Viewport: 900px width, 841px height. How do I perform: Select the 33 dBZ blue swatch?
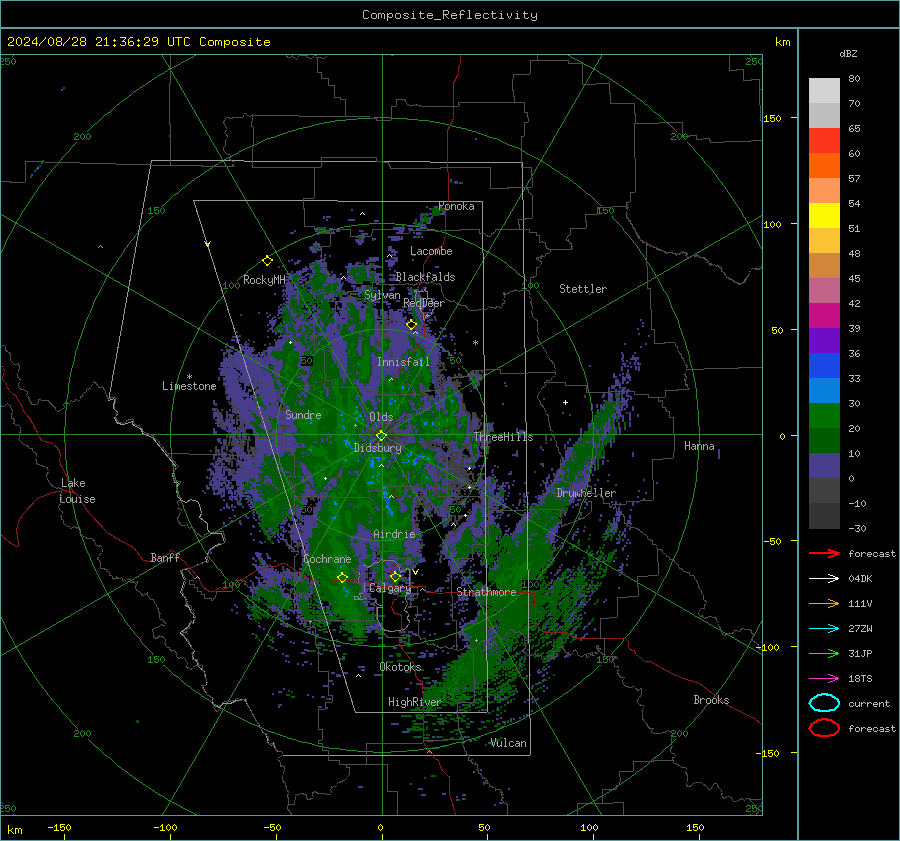(x=824, y=365)
